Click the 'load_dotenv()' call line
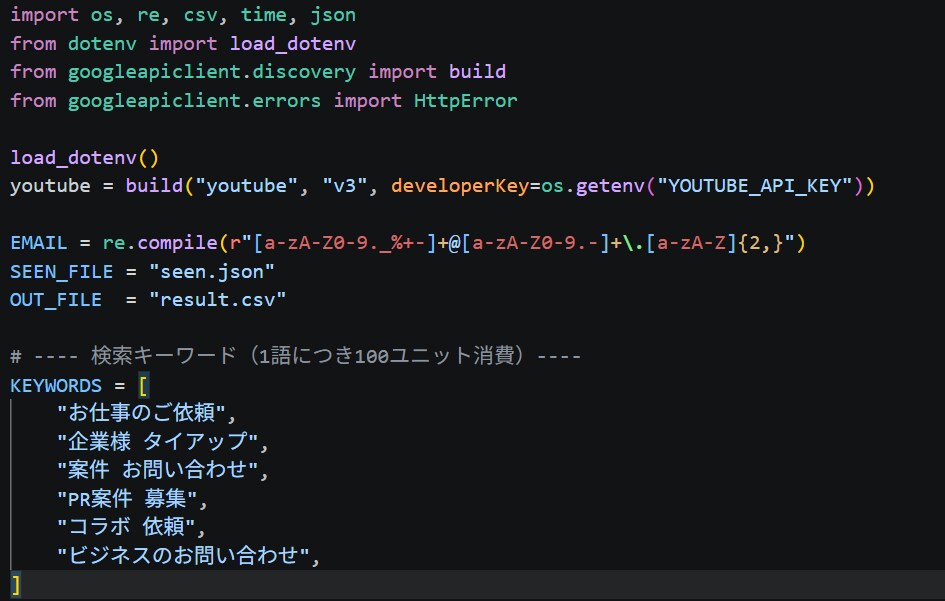This screenshot has width=945, height=601. [x=84, y=158]
